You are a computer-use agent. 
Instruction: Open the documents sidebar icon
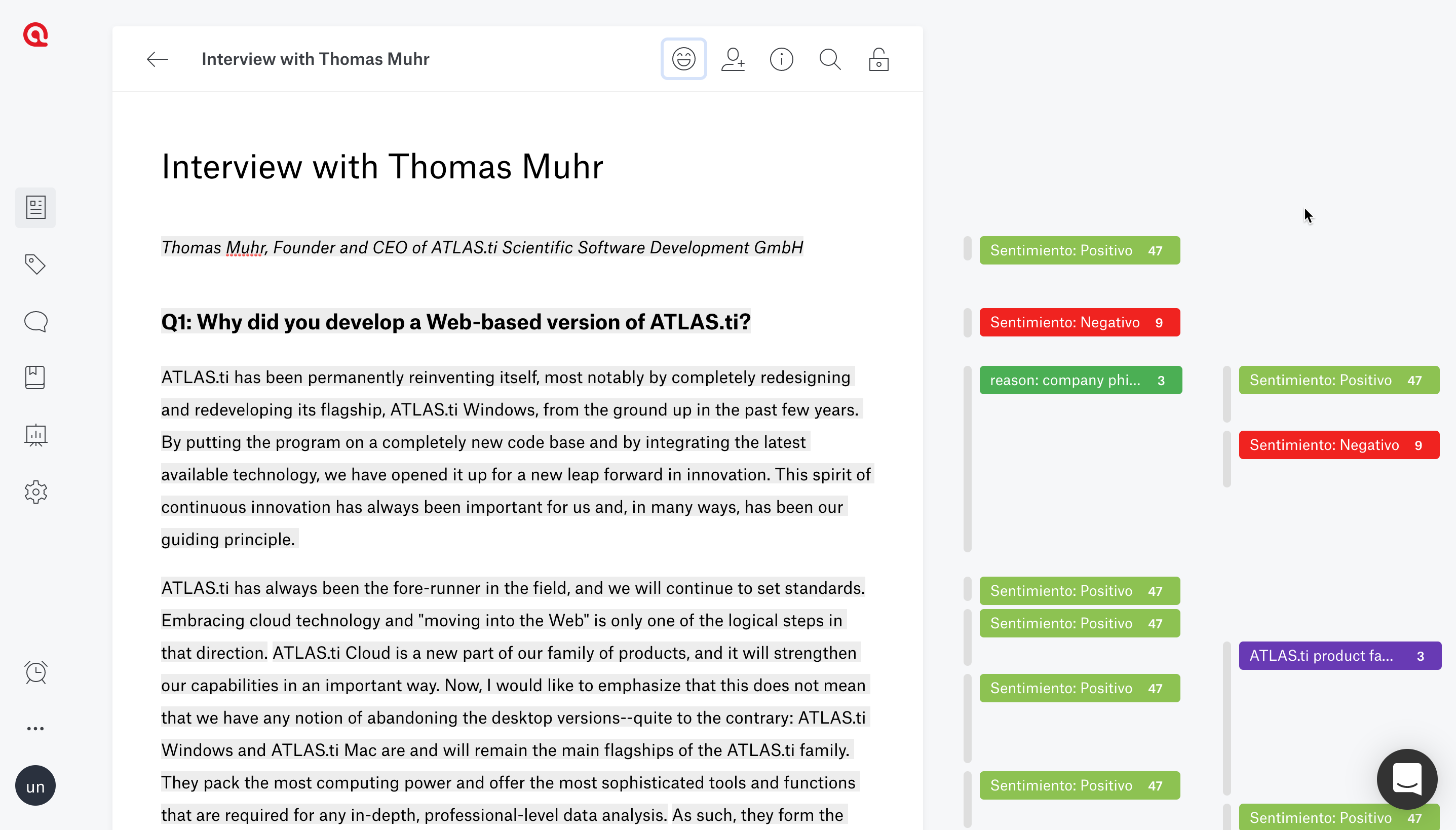tap(35, 207)
